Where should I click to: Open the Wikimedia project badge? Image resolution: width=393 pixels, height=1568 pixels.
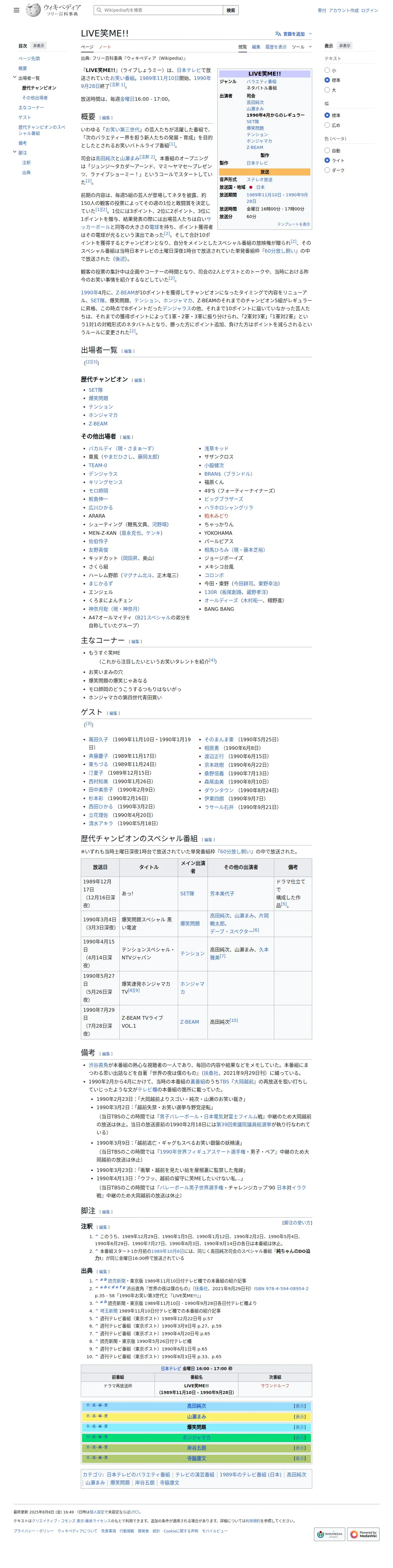329,1534
